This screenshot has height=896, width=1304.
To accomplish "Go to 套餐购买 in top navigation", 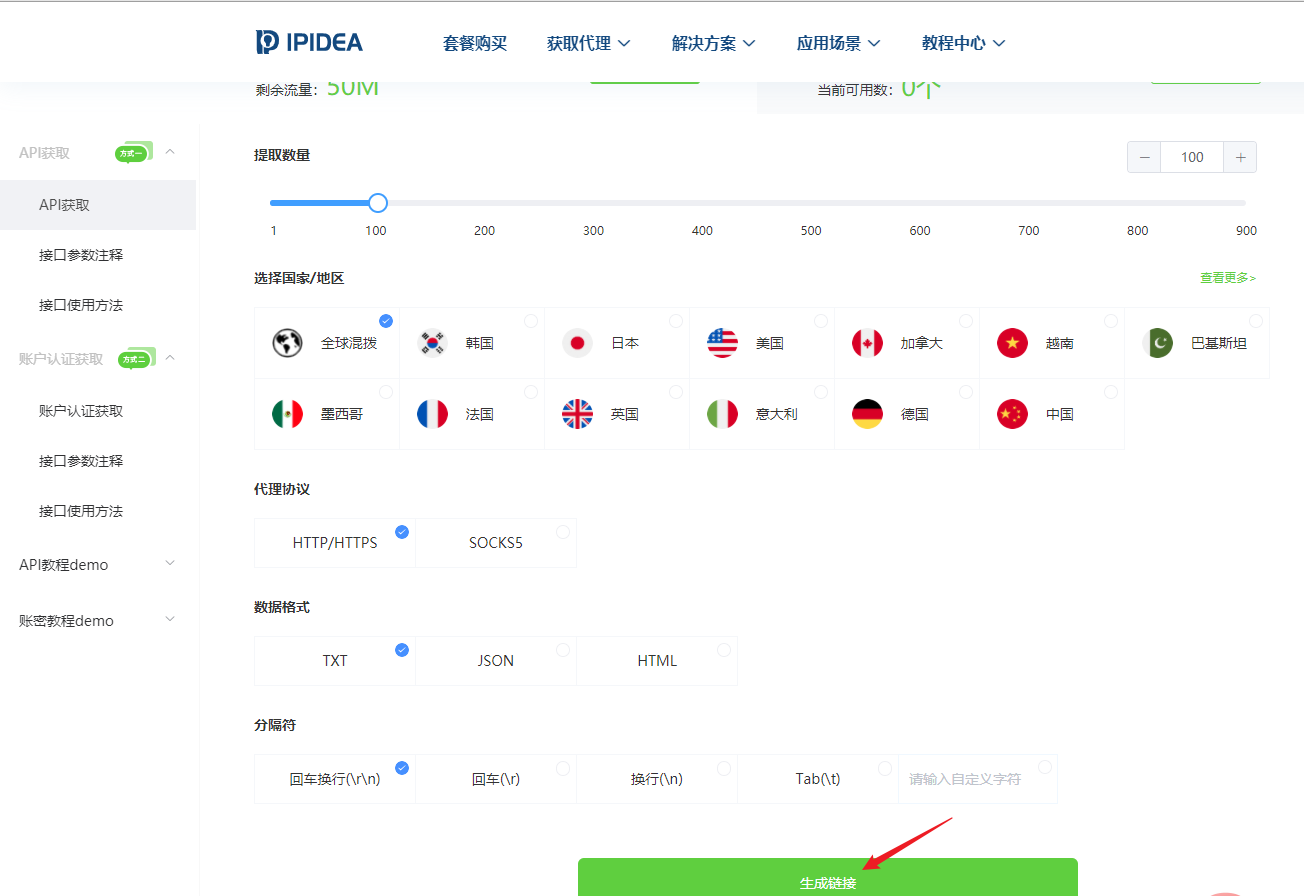I will (475, 43).
